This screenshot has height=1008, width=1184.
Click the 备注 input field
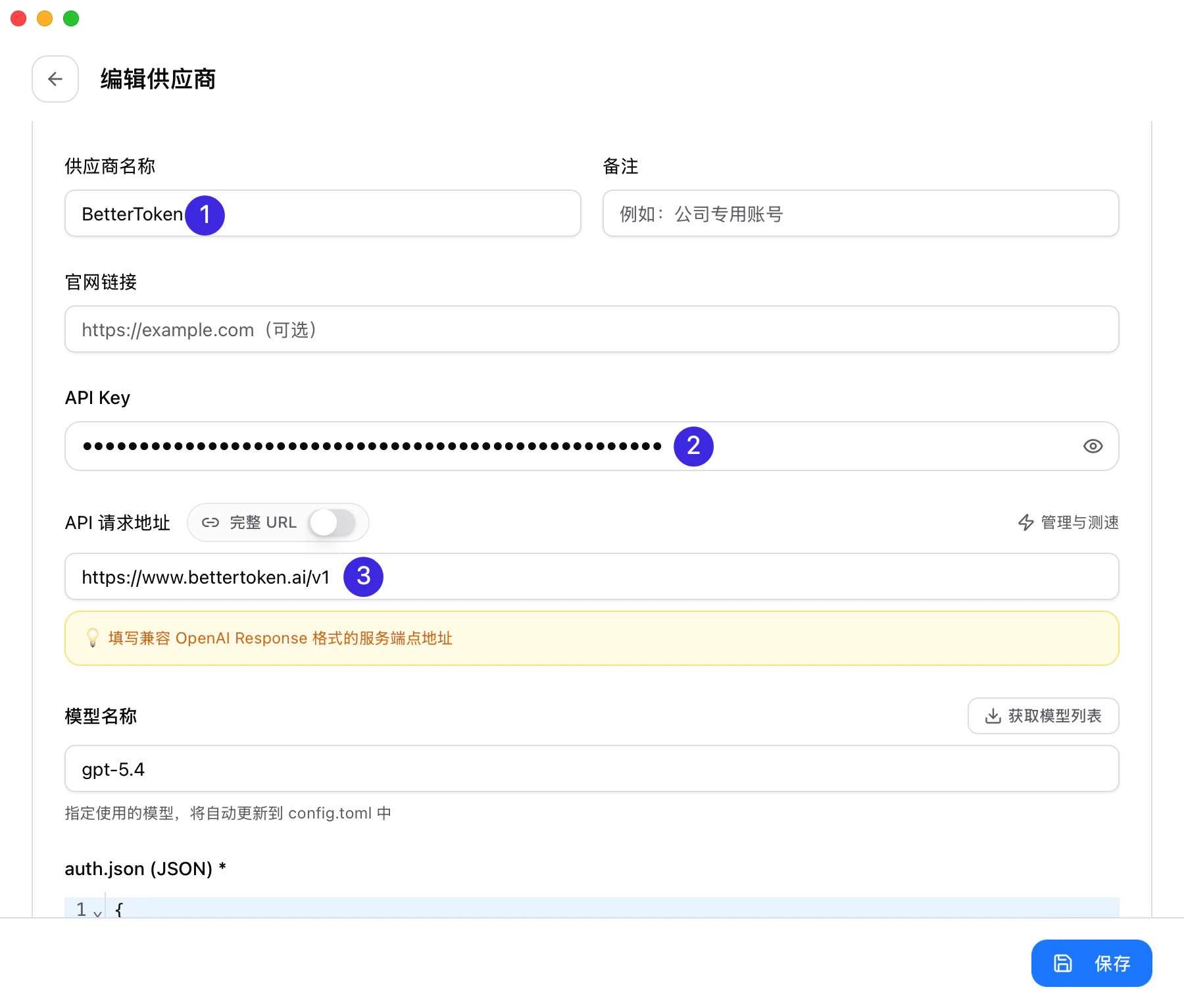[860, 214]
